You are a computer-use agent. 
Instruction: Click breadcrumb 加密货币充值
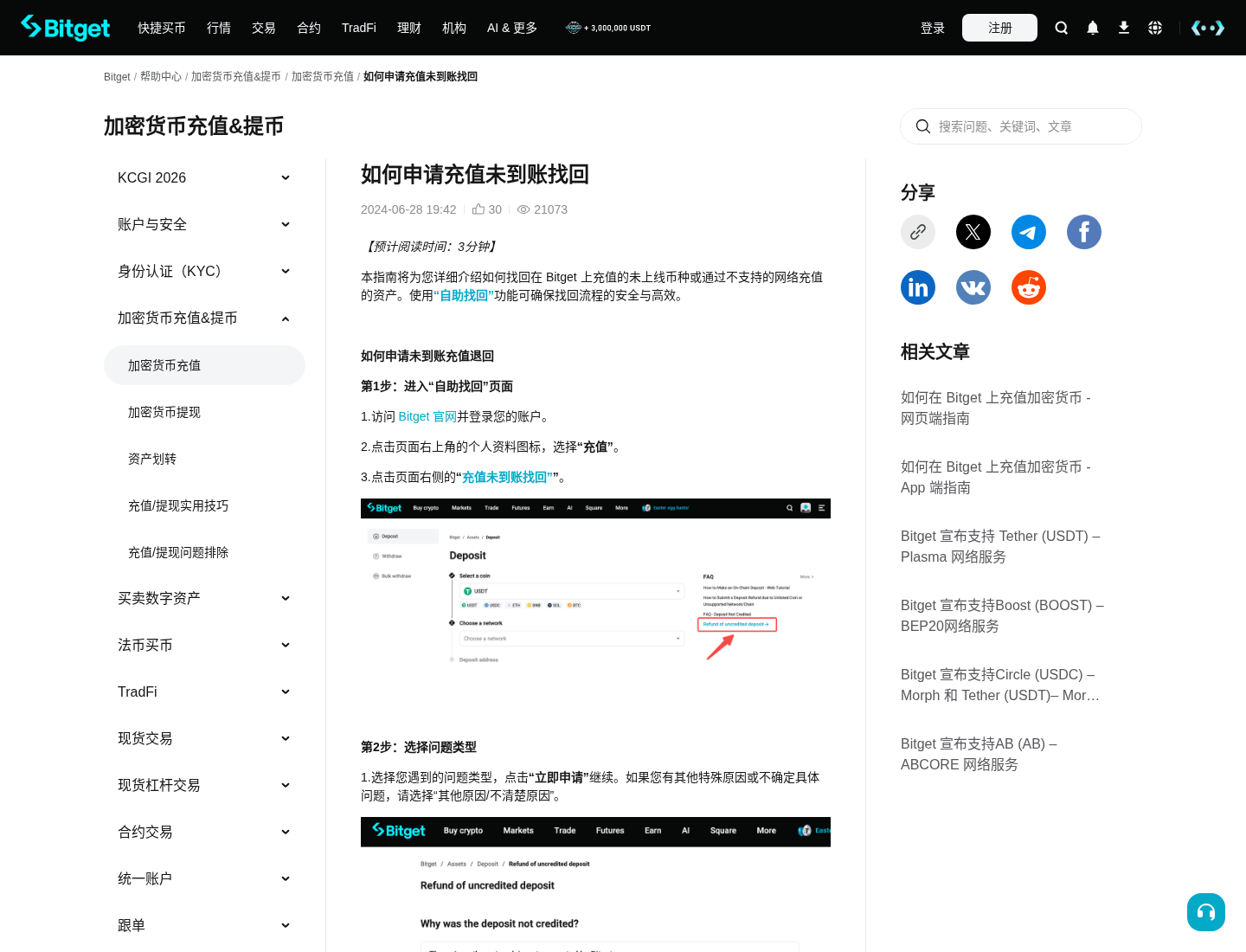(323, 76)
